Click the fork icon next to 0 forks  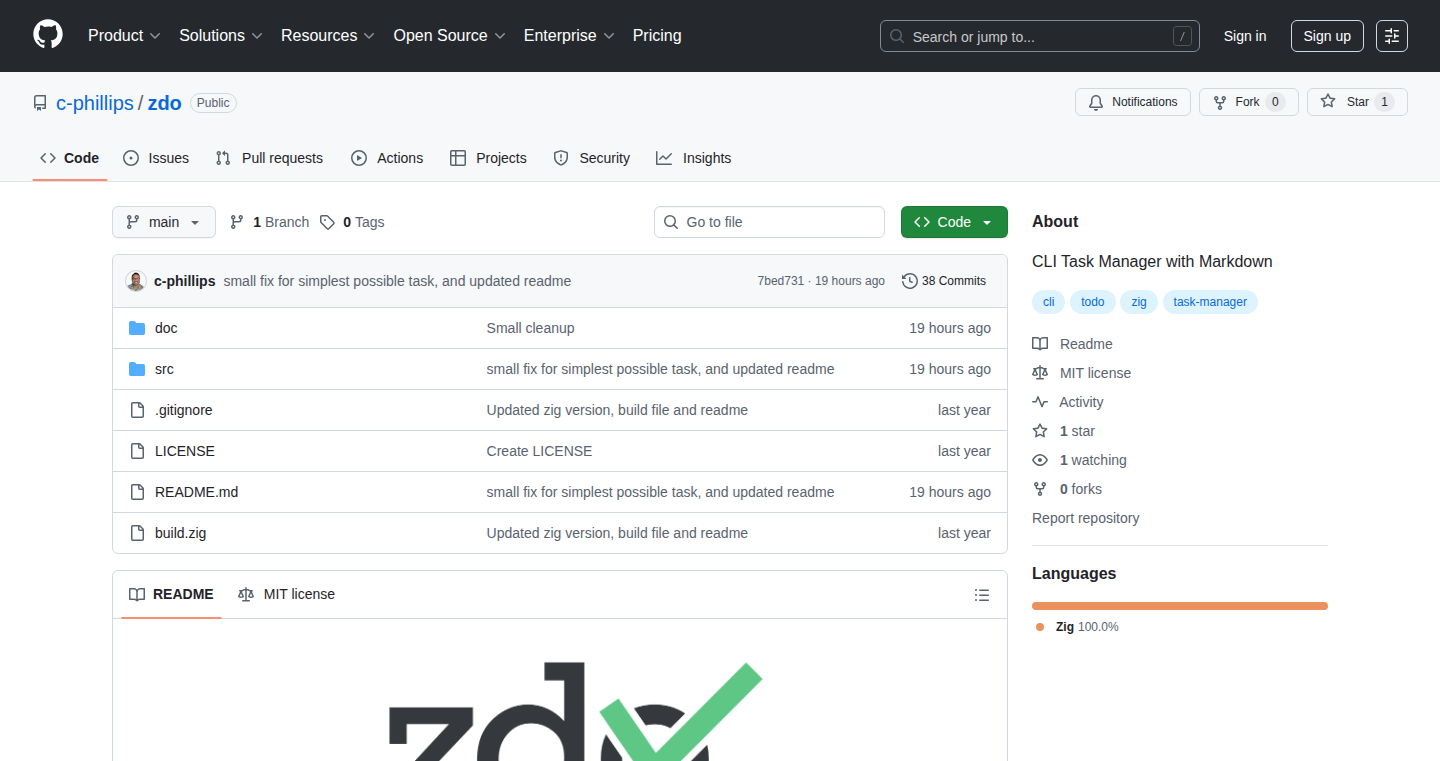pos(1040,489)
